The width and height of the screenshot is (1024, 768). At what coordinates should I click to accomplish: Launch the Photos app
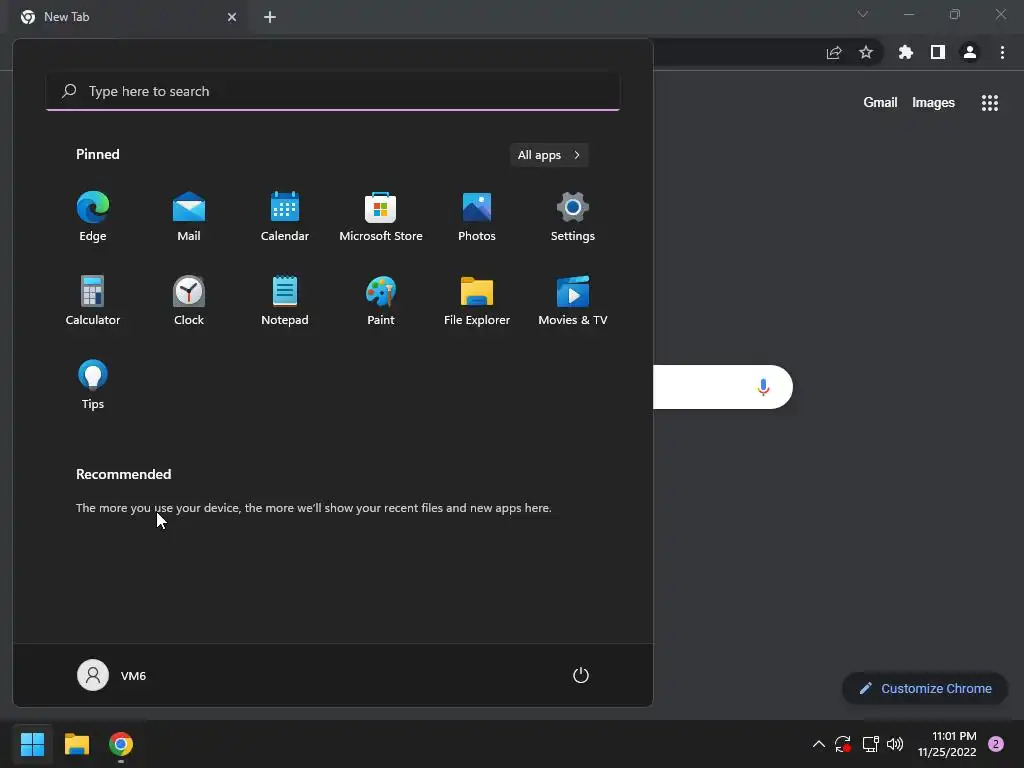click(477, 217)
